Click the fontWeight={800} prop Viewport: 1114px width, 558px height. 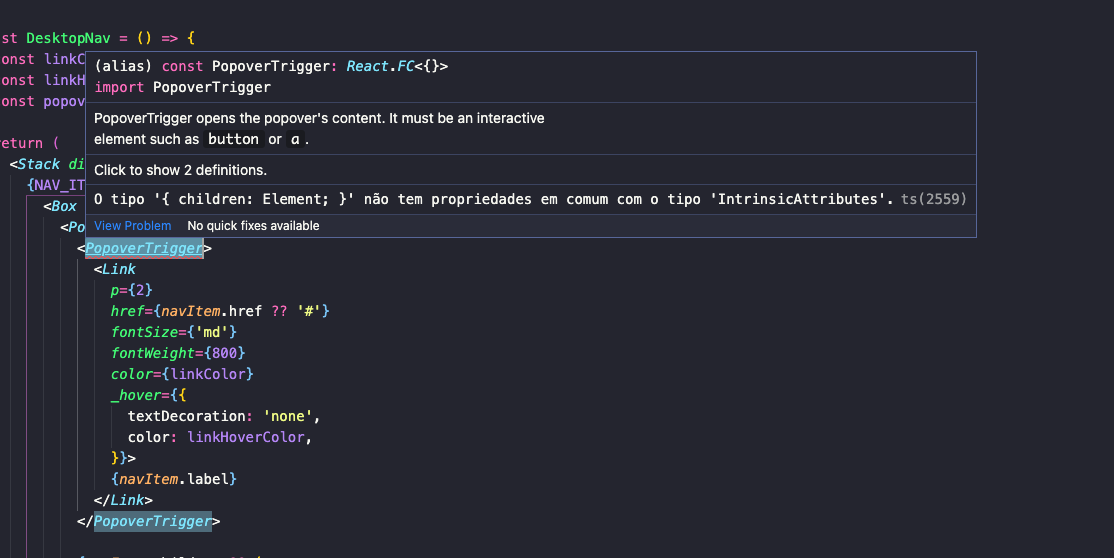[178, 353]
